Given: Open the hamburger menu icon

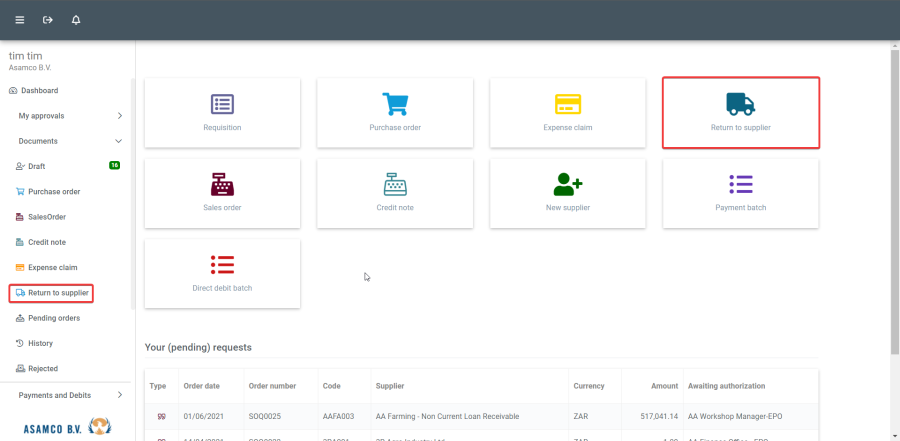Looking at the screenshot, I should [20, 20].
